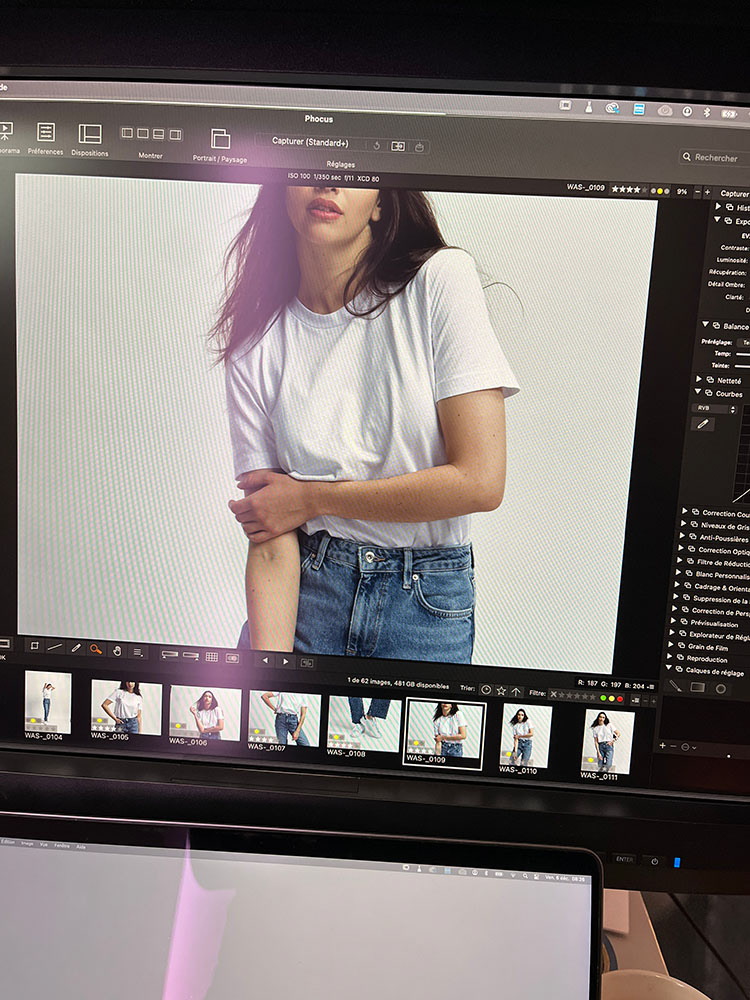Click the compare view icon beside arrows
The width and height of the screenshot is (750, 1000).
click(307, 663)
